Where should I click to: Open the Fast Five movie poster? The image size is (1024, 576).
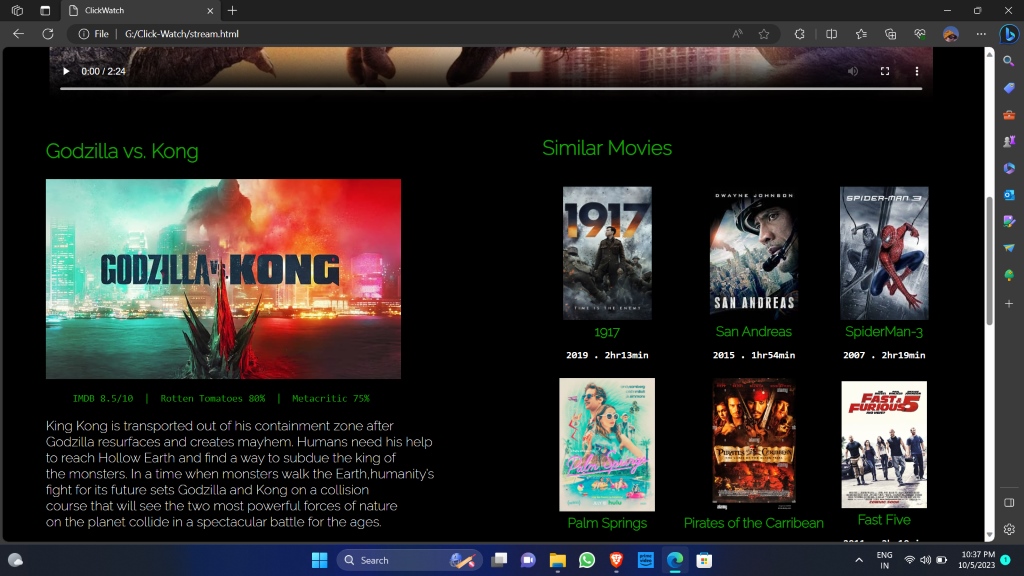[x=884, y=445]
